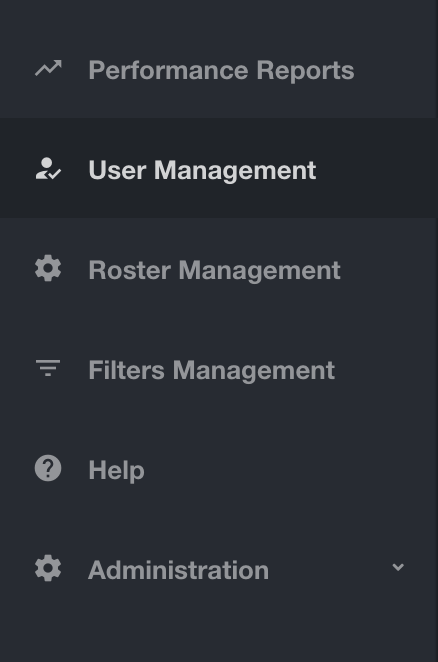Click the trending-up chart icon for Performance Reports
The image size is (438, 662).
tap(48, 68)
